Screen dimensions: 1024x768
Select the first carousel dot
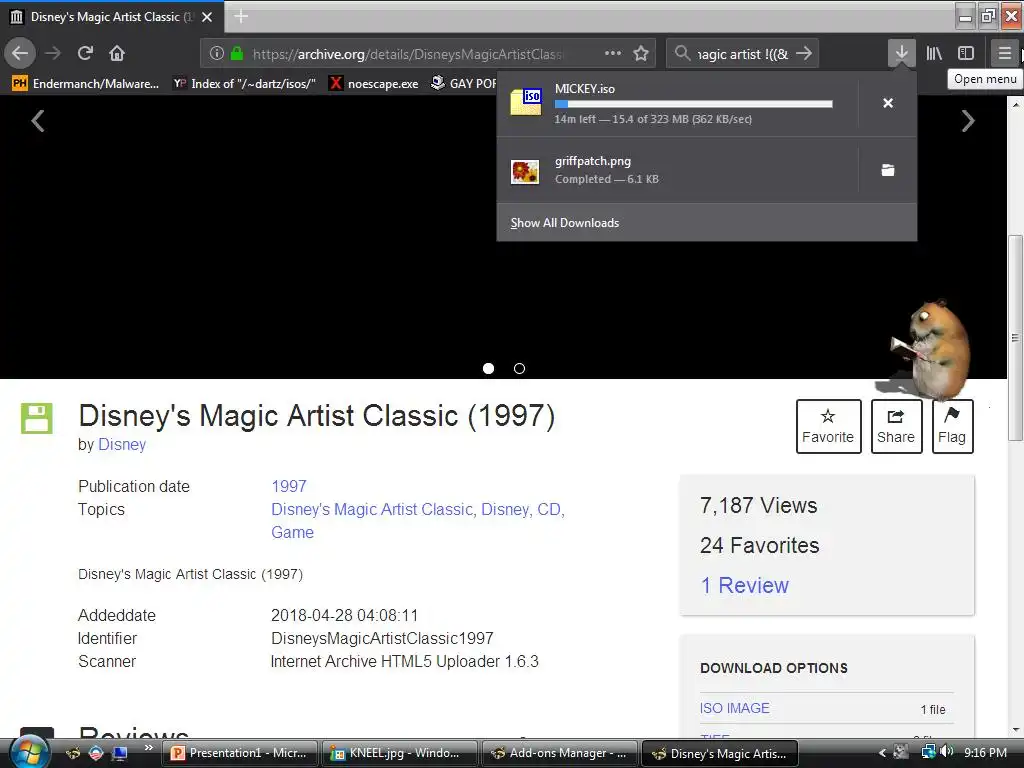point(488,368)
